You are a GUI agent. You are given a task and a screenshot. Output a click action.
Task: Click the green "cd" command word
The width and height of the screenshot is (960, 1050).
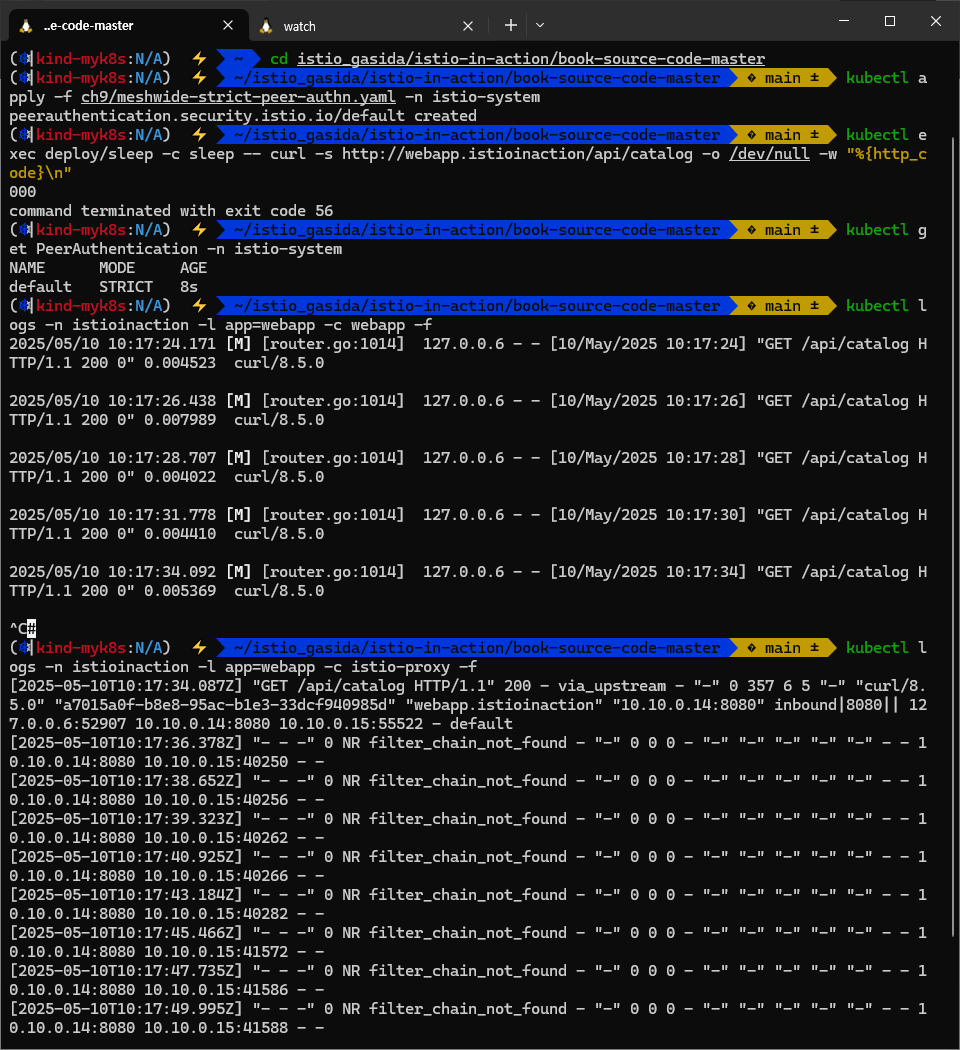(279, 59)
